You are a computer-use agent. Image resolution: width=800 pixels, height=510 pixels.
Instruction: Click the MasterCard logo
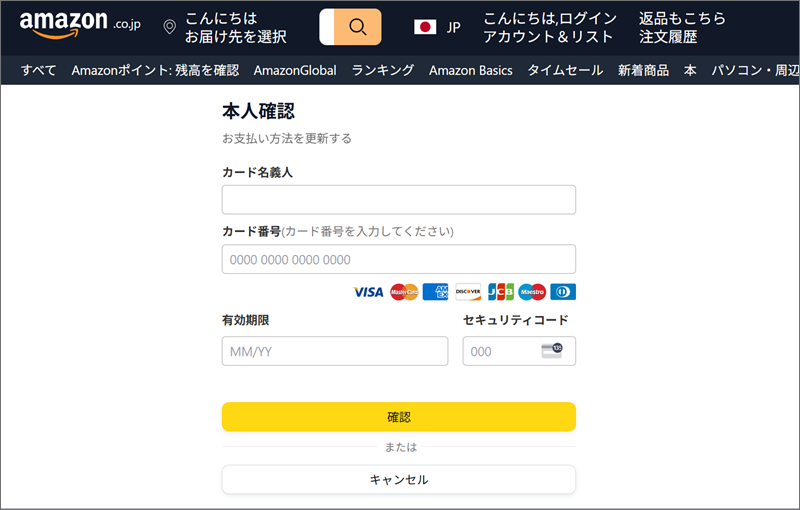[404, 292]
